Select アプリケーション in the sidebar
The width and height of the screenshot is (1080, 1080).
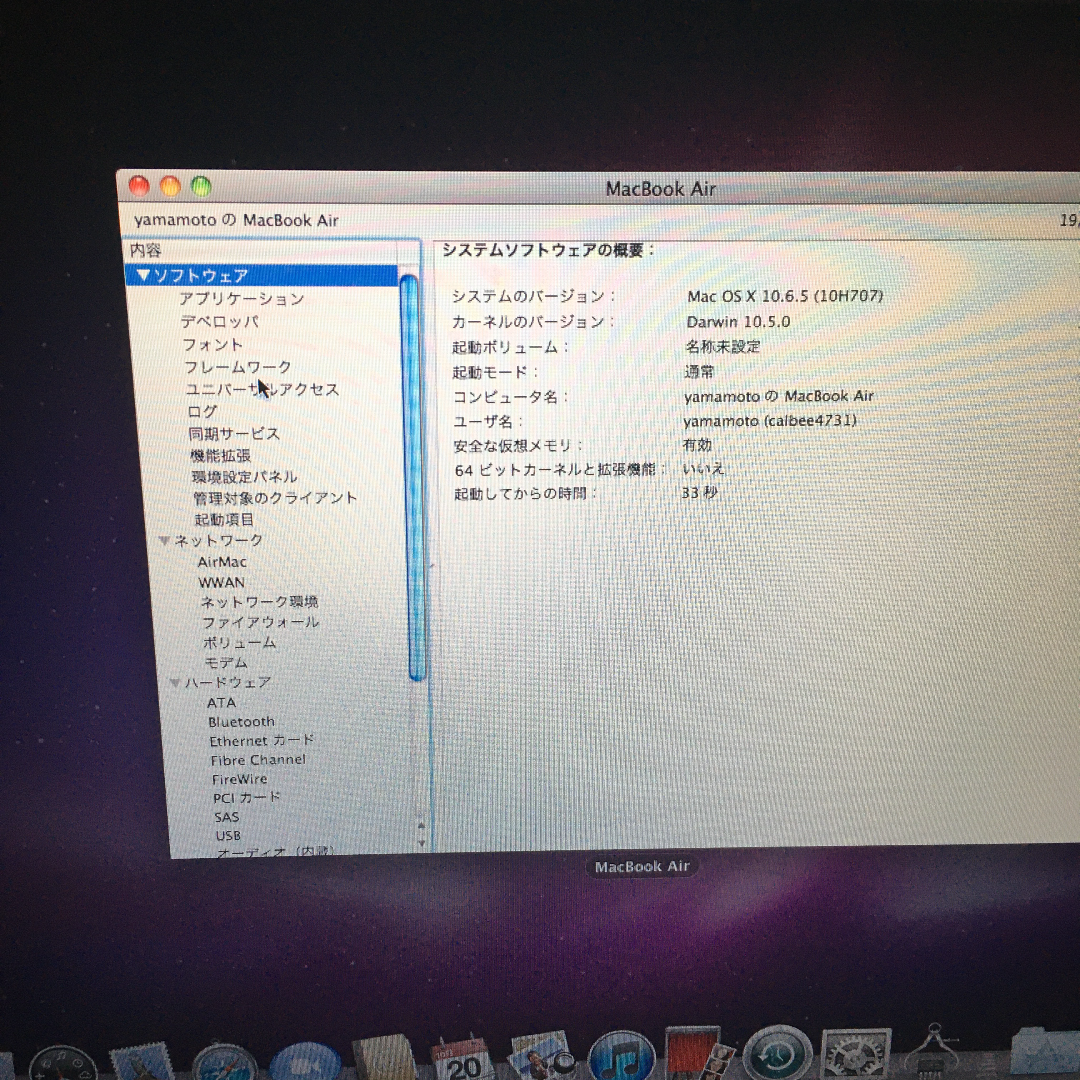pyautogui.click(x=241, y=299)
